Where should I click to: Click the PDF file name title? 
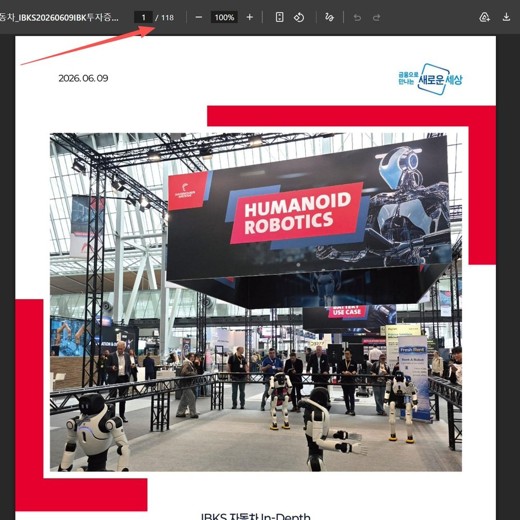coord(59,17)
